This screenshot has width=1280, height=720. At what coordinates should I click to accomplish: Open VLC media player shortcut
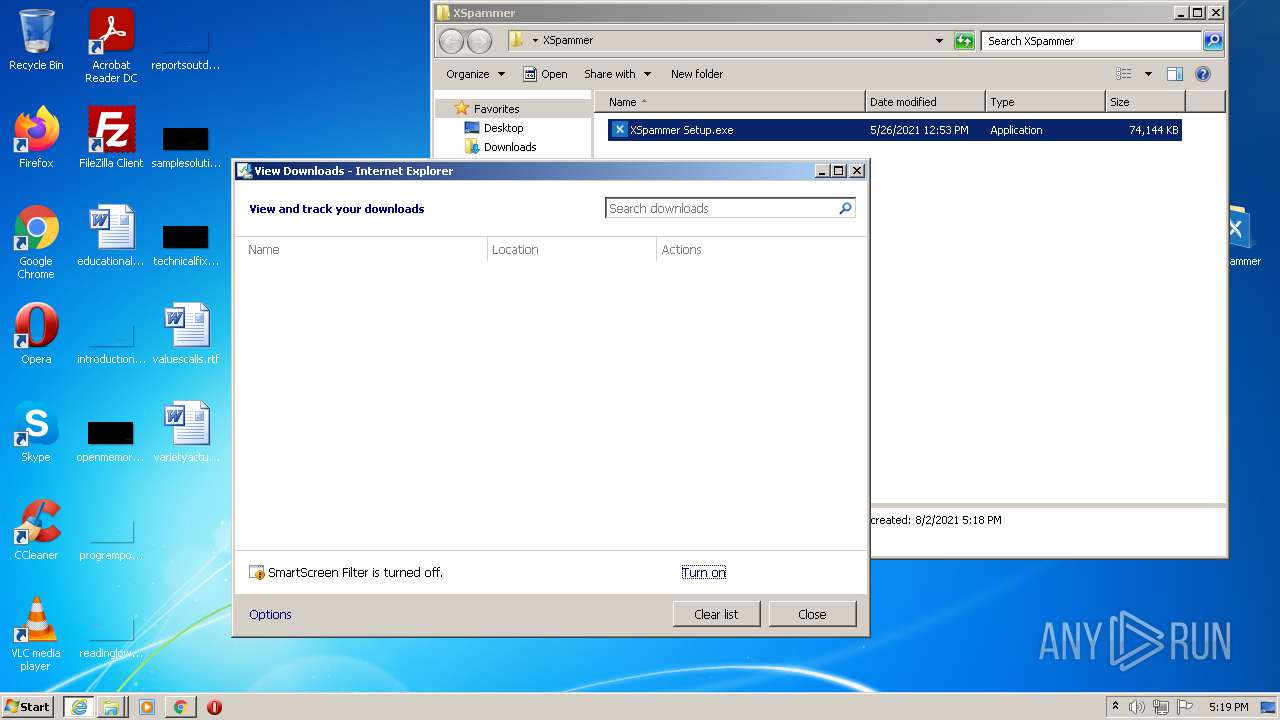pos(36,634)
